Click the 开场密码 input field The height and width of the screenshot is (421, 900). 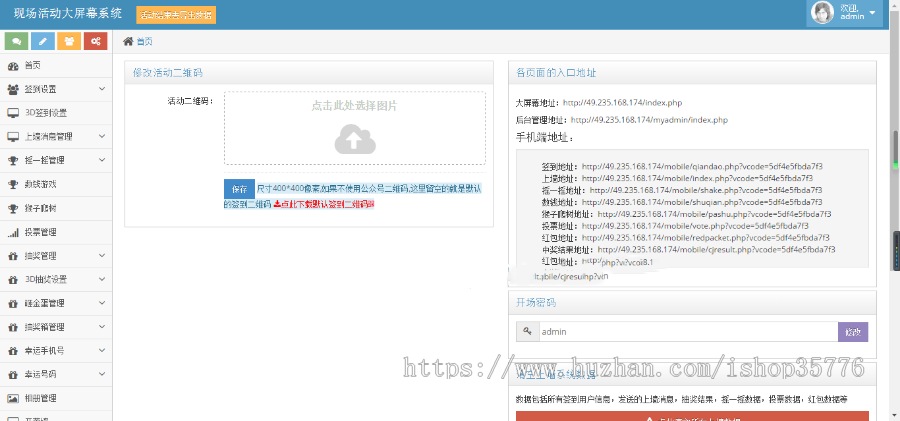pyautogui.click(x=687, y=331)
